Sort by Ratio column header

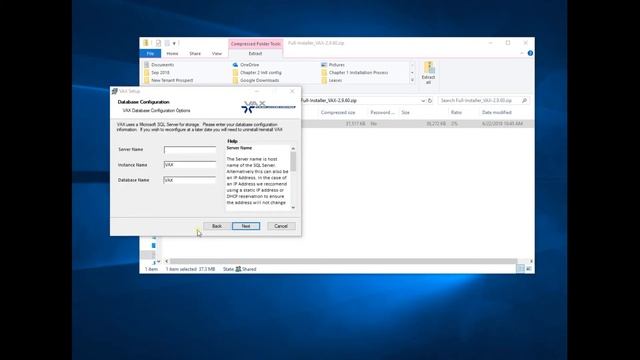click(x=456, y=112)
